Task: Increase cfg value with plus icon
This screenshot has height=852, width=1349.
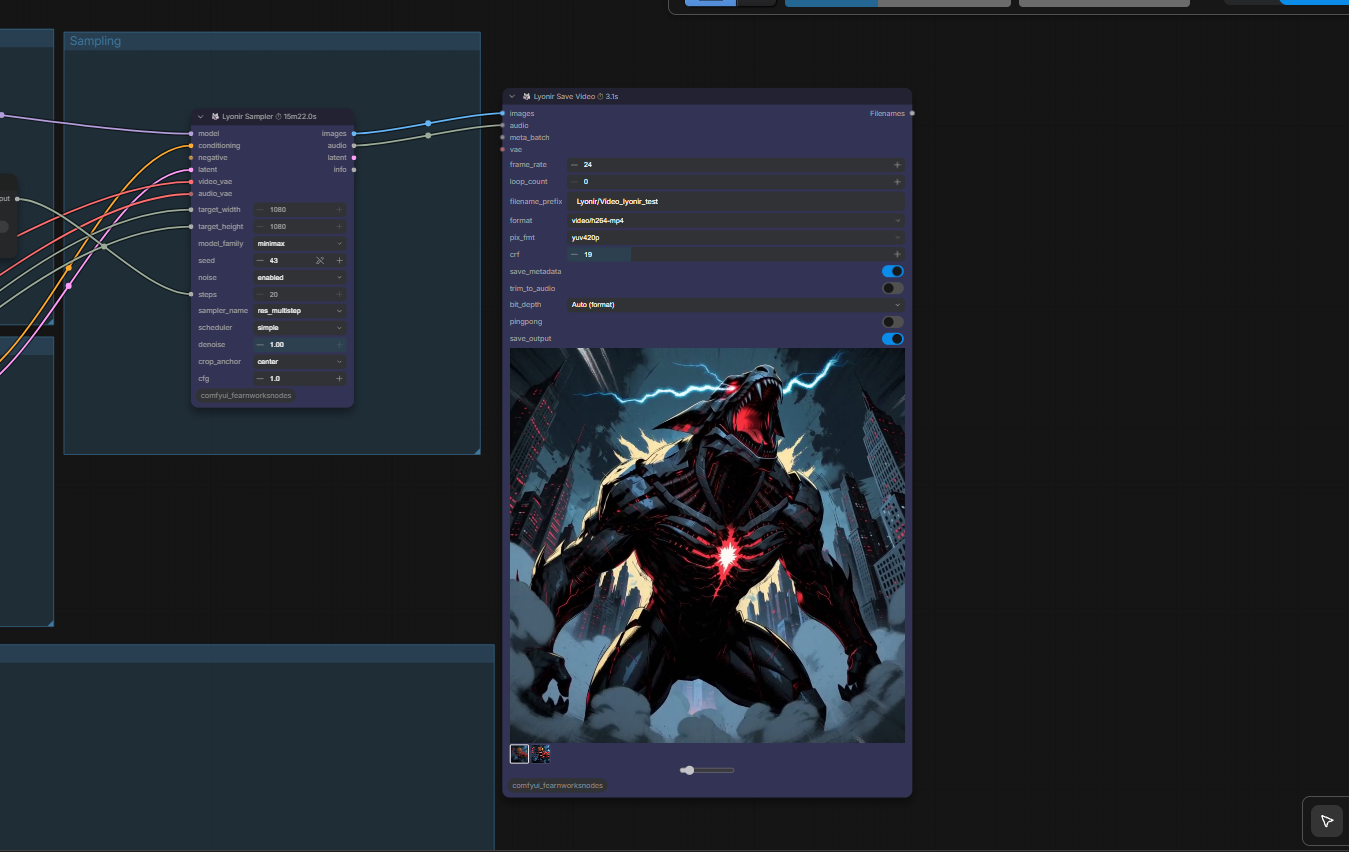Action: 339,379
